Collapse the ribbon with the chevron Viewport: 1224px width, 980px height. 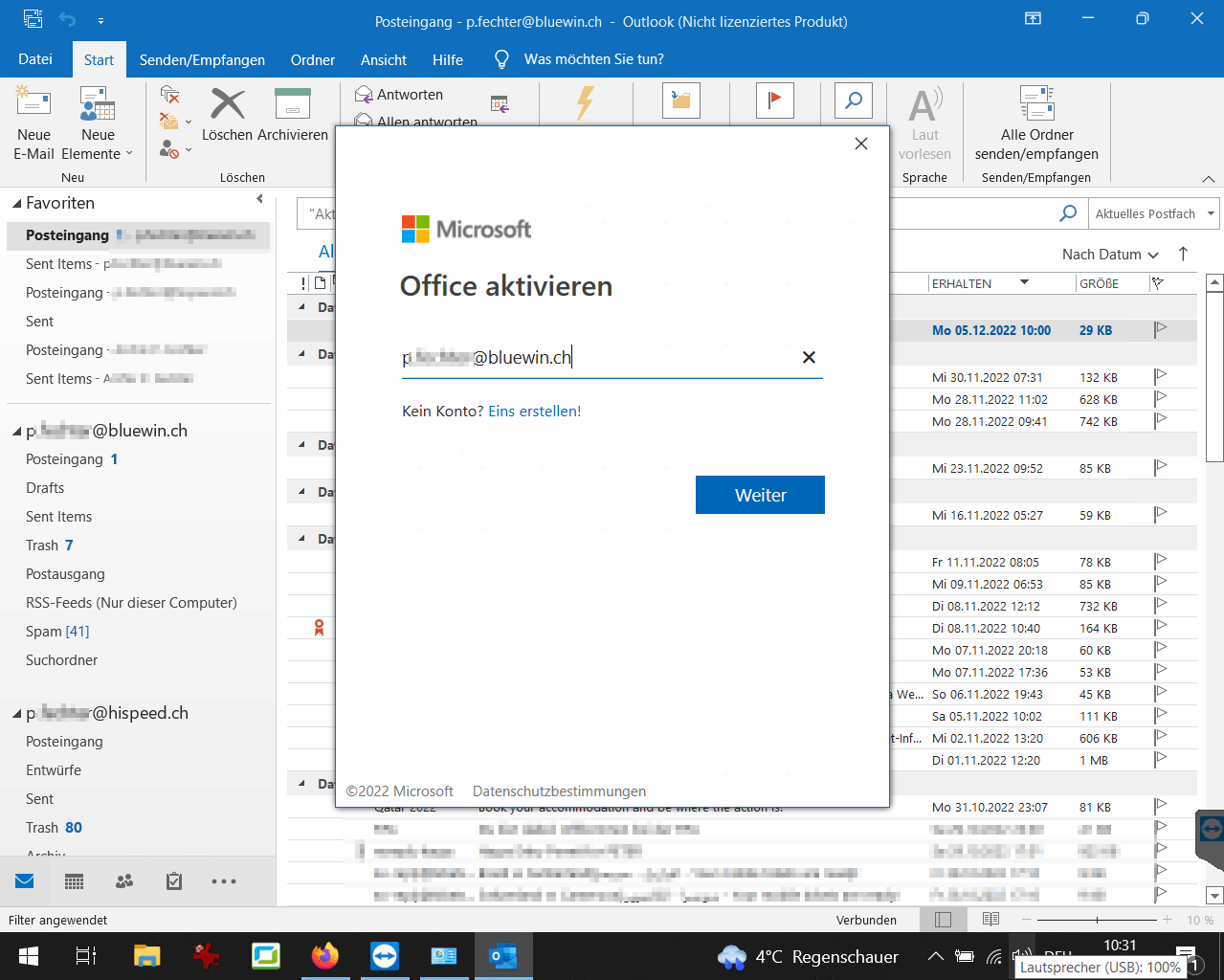coord(1209,179)
